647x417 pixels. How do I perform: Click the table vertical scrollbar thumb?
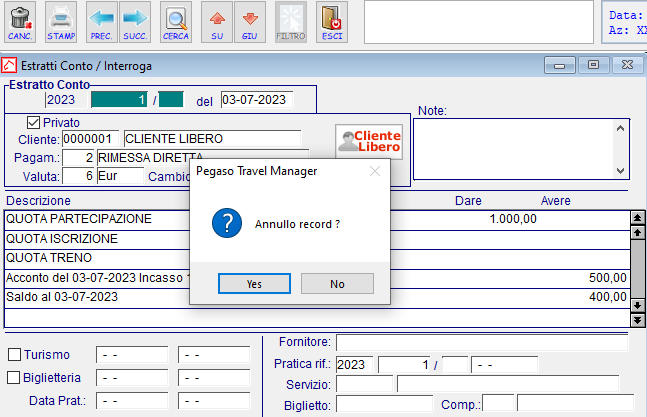(638, 269)
